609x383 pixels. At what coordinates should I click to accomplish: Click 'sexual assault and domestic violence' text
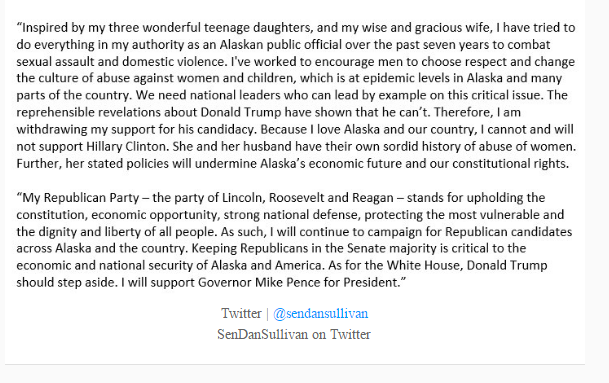121,62
